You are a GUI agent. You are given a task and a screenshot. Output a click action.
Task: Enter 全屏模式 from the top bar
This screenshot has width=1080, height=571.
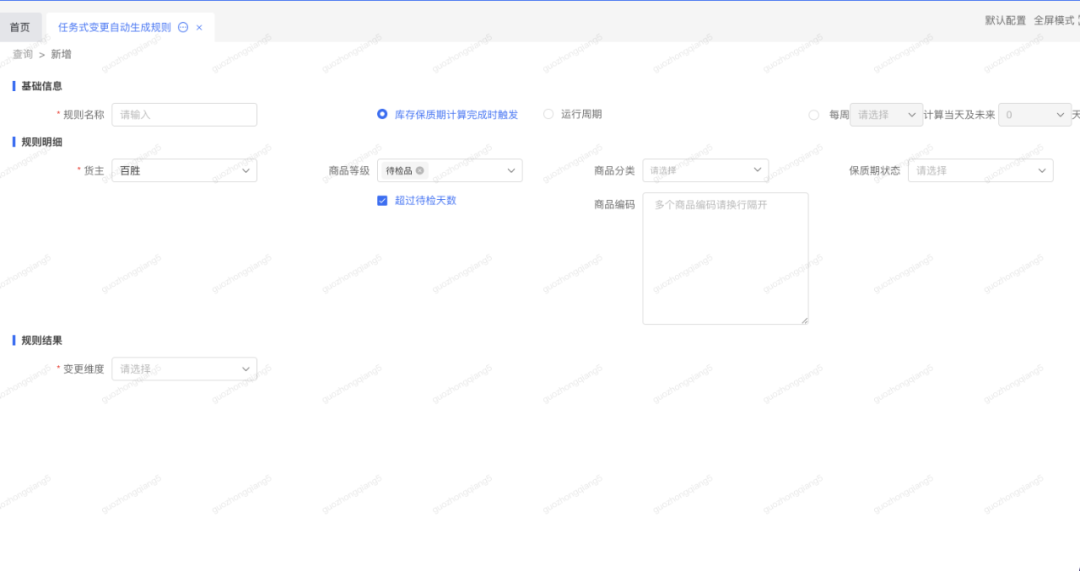[x=1054, y=21]
